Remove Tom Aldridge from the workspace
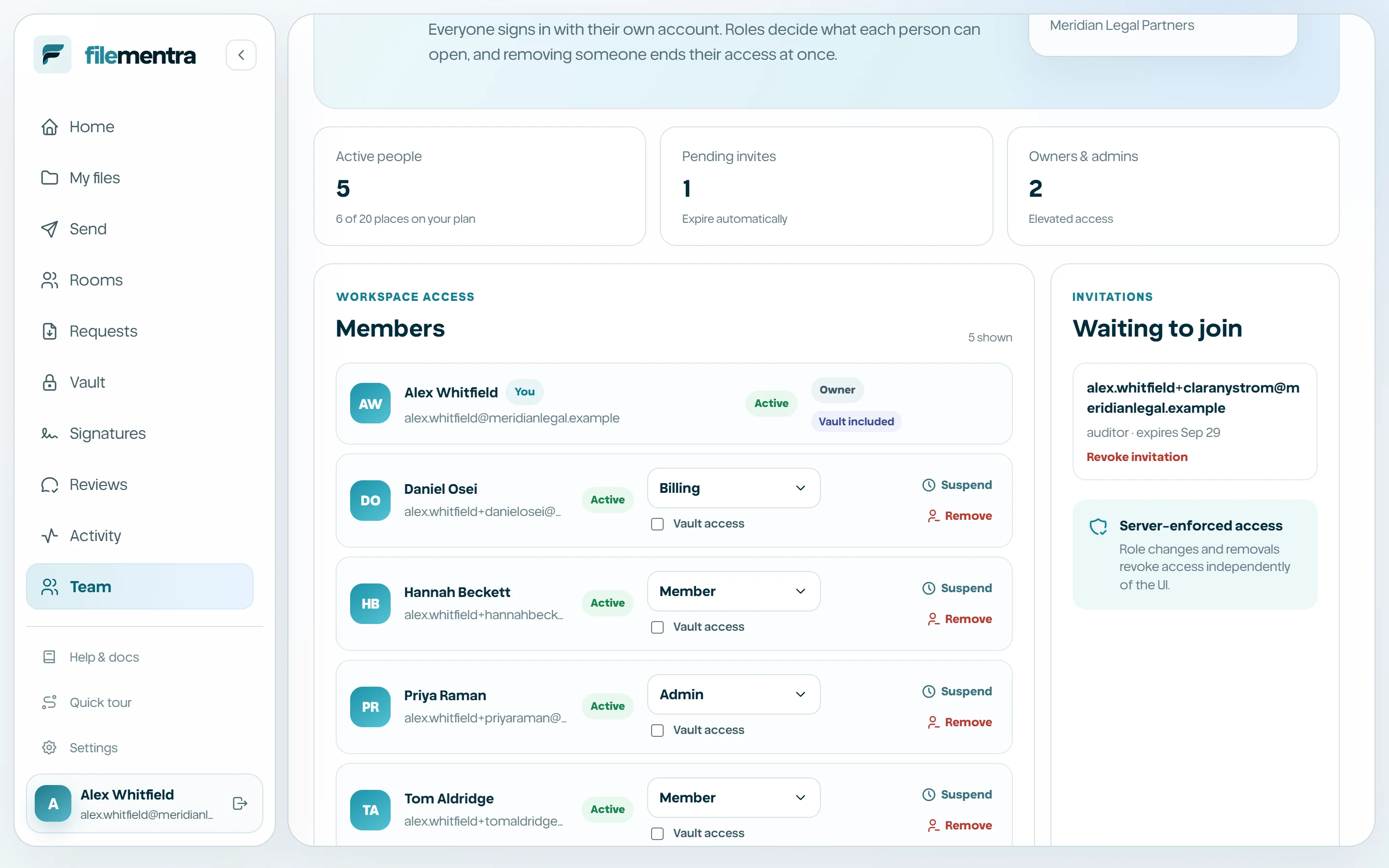The height and width of the screenshot is (868, 1389). (960, 826)
